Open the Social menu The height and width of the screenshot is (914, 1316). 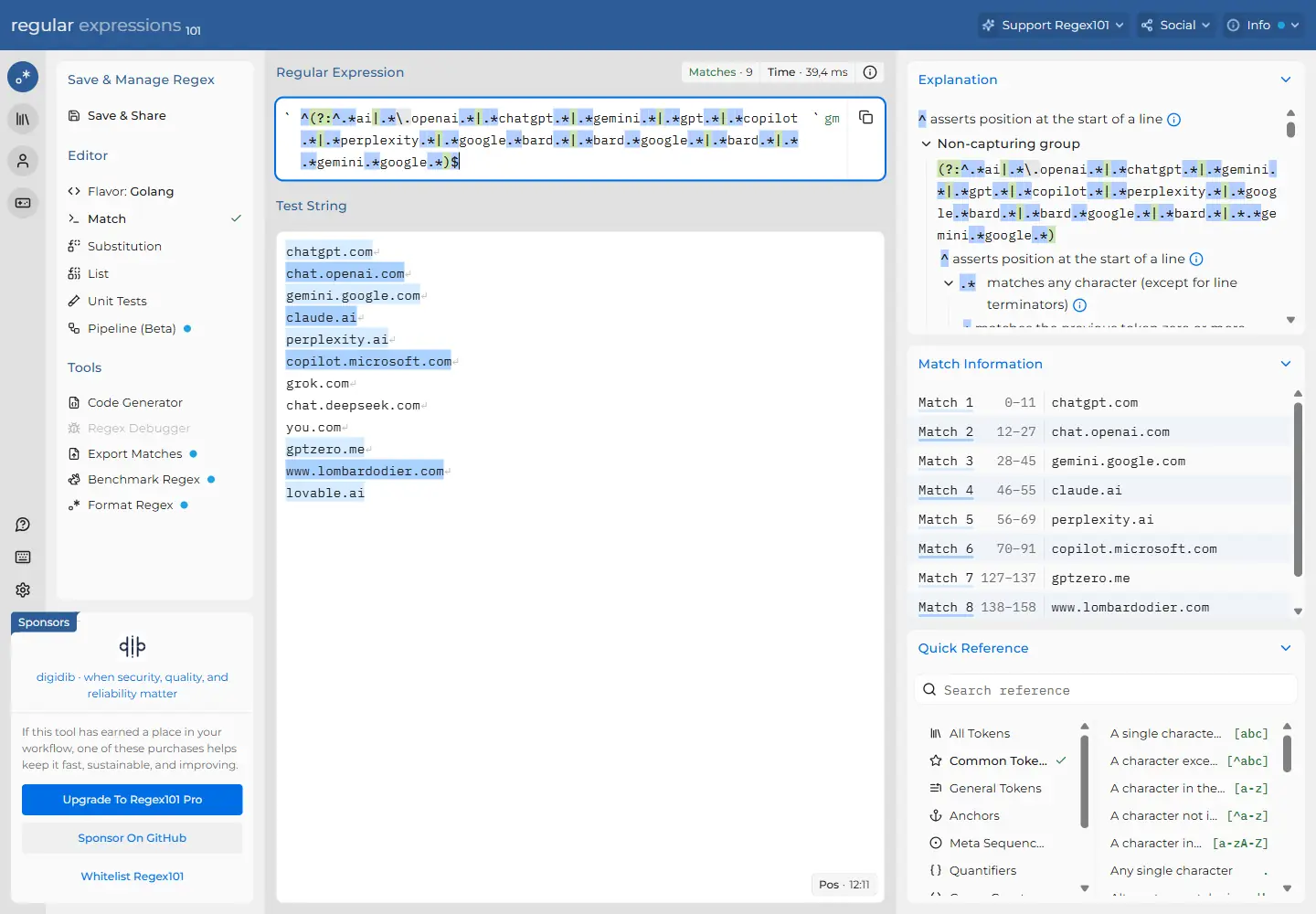(1175, 25)
